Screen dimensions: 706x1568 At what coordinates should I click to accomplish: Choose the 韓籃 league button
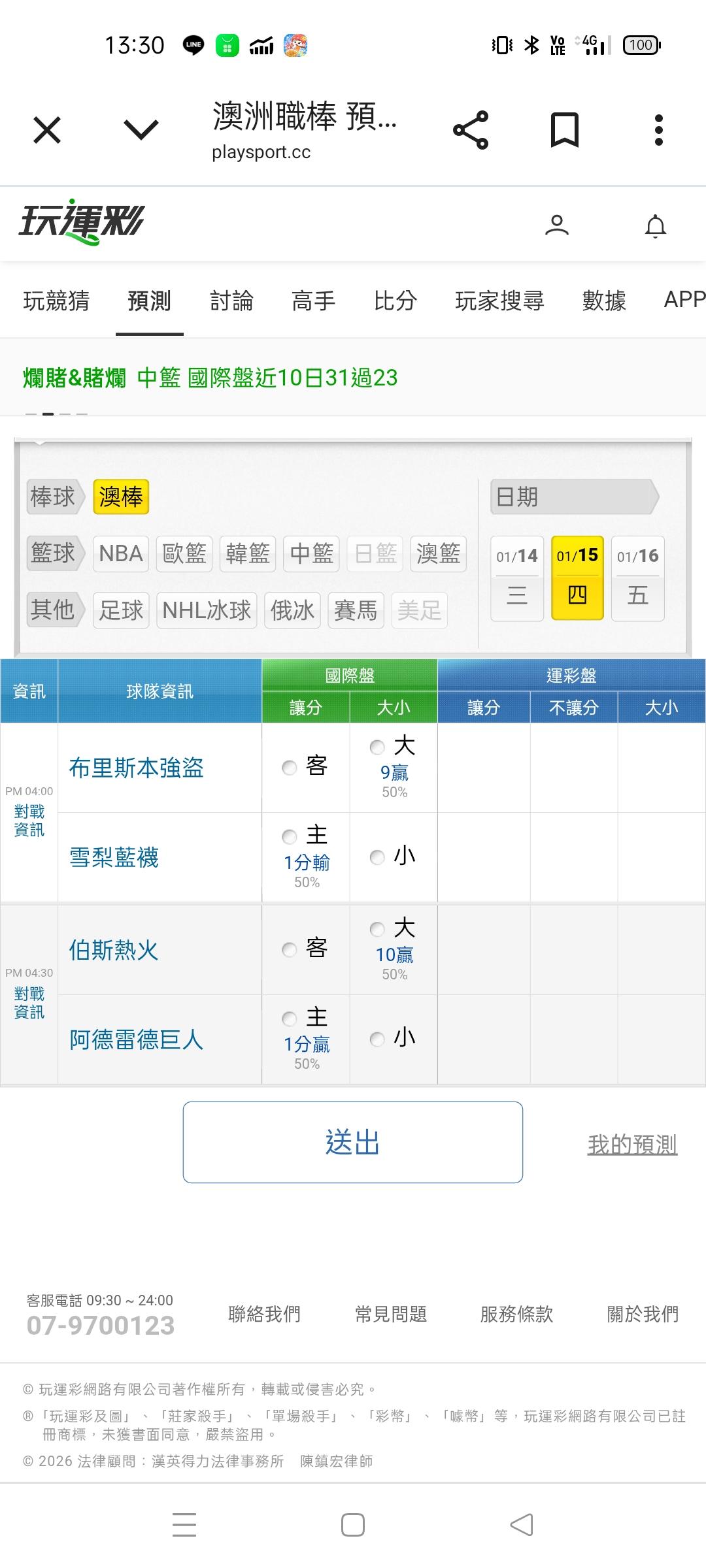point(248,554)
